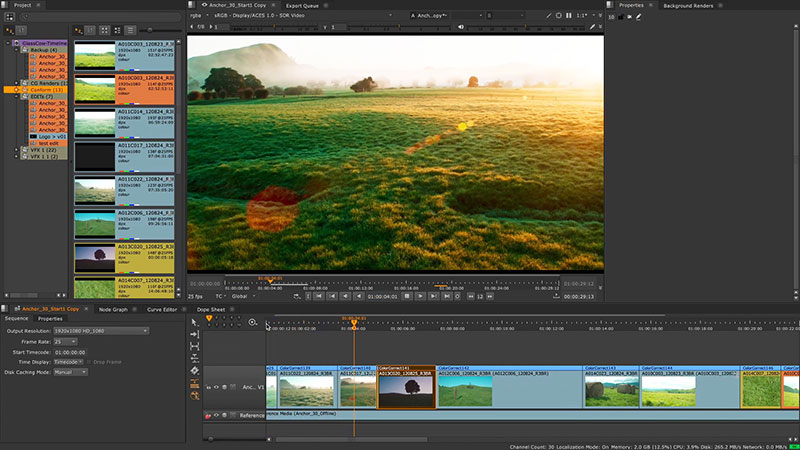Click the target circle icon above timeline tracks
The image size is (800, 450).
[252, 322]
